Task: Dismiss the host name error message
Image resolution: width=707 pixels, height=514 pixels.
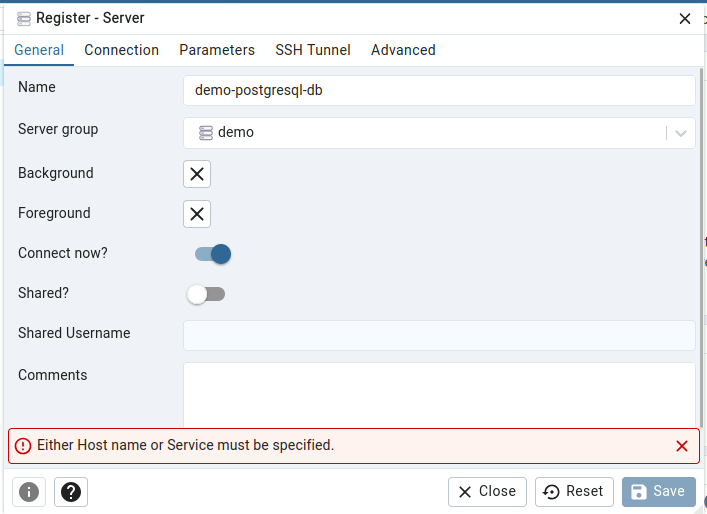Action: [x=682, y=446]
